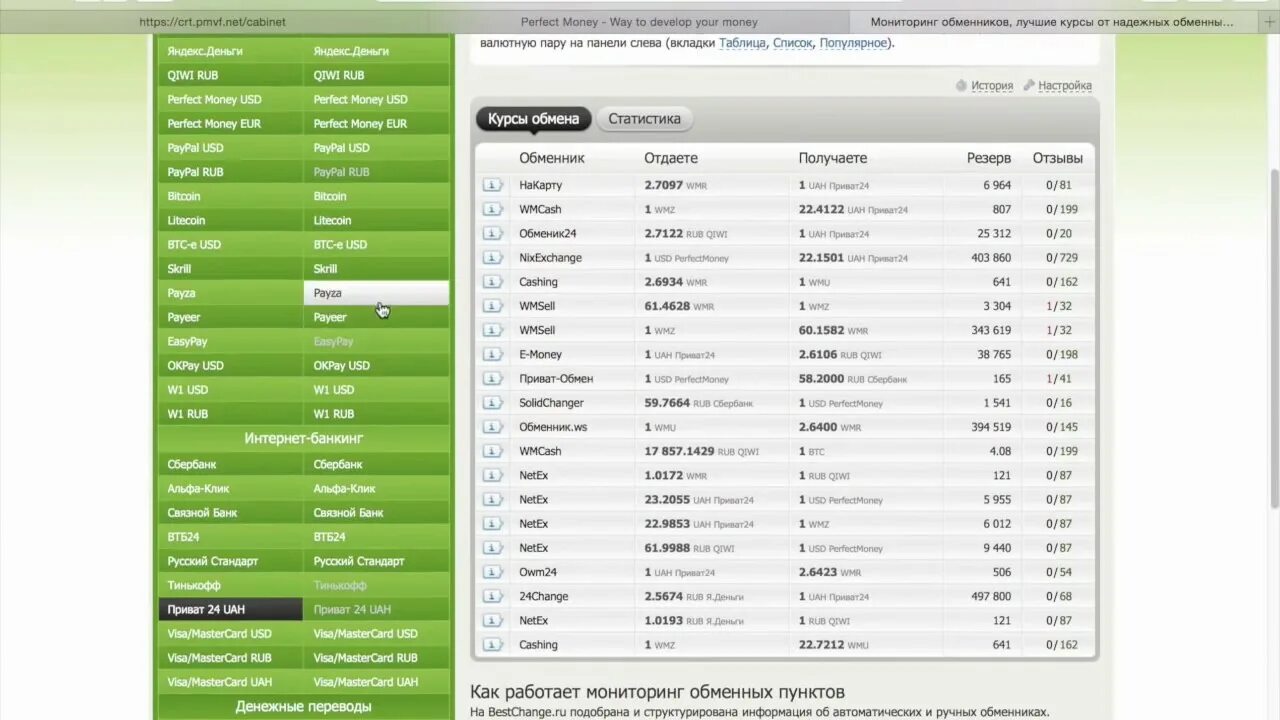Open reviews 0/729 for NixExchange

[x=1062, y=258]
